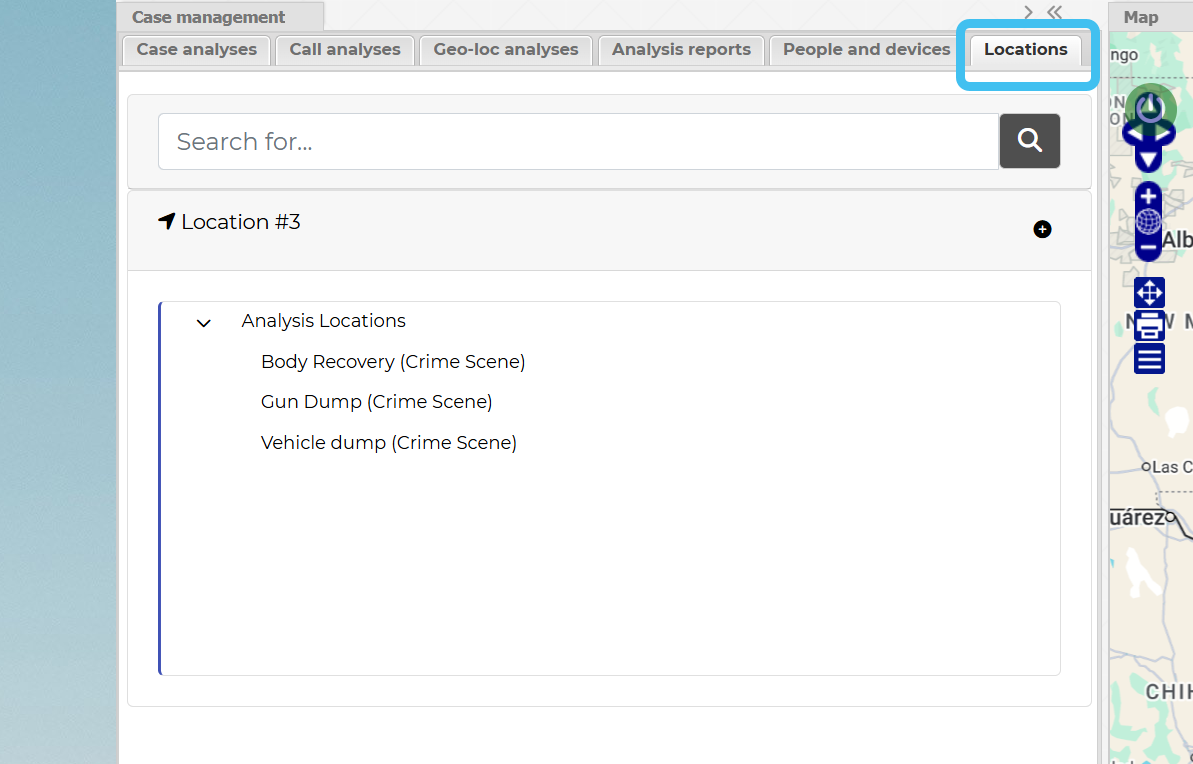The height and width of the screenshot is (764, 1193).
Task: Click the globe icon on map zoom control
Action: pyautogui.click(x=1148, y=221)
